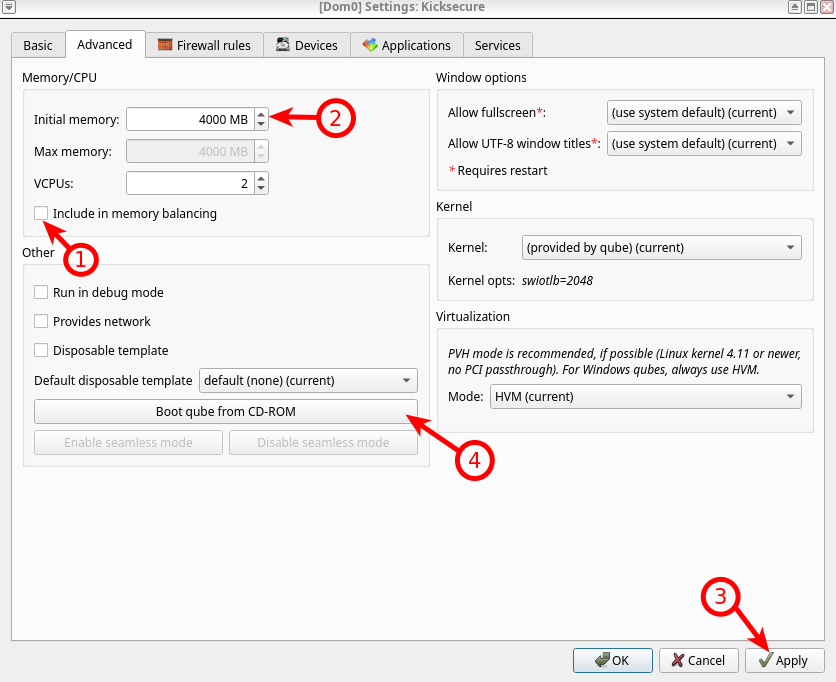The image size is (836, 682).
Task: Open the virtualization Mode dropdown
Action: (x=645, y=397)
